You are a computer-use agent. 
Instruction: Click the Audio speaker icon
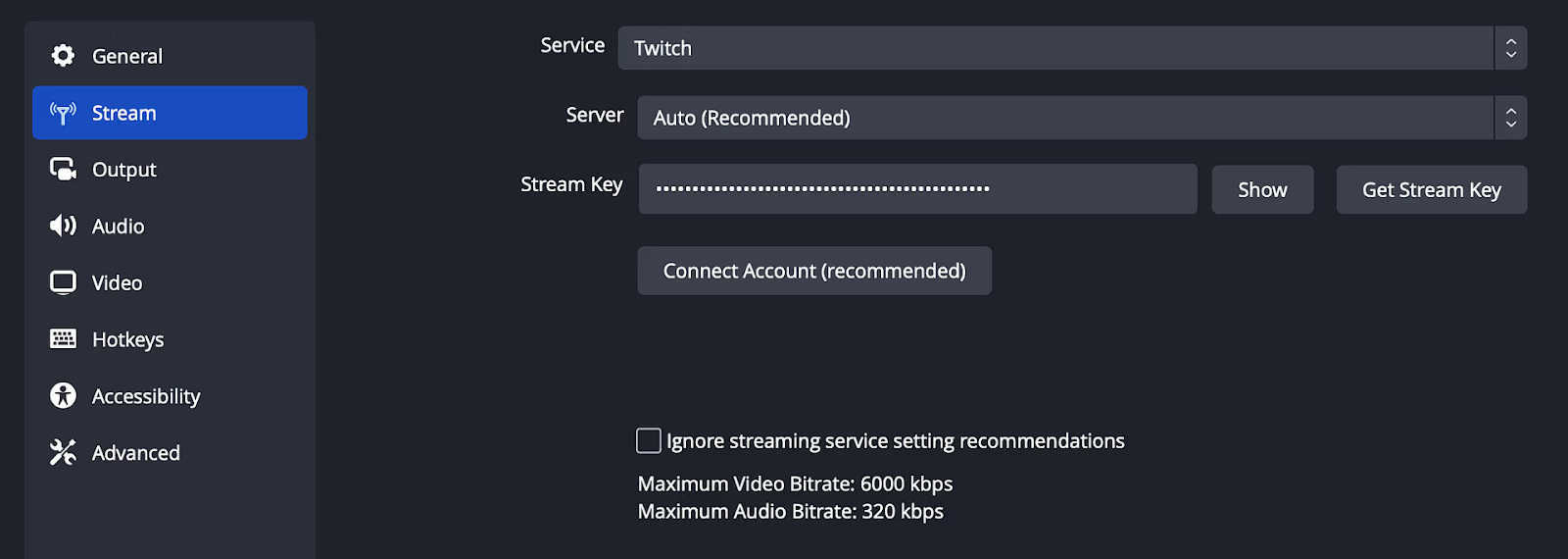click(63, 226)
